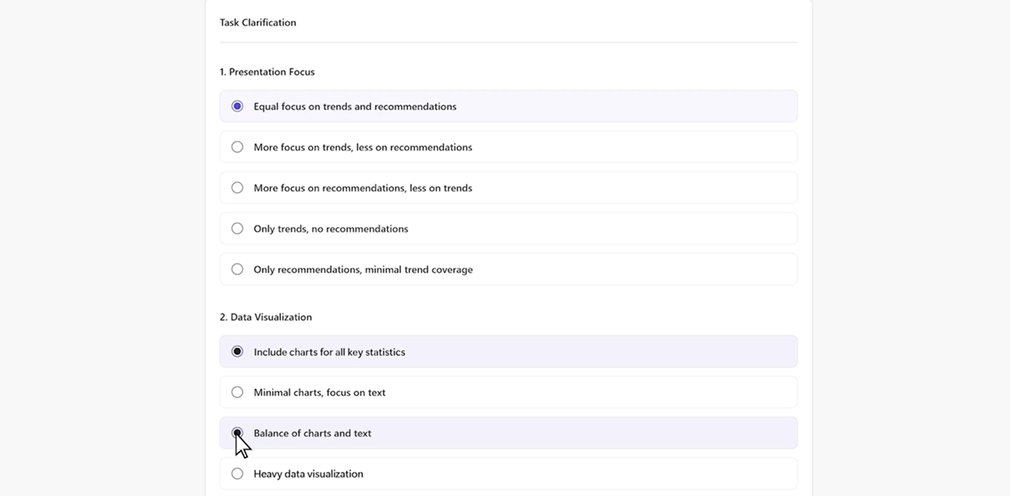This screenshot has height=496, width=1010.
Task: Click the '2. Data Visualization' section heading
Action: tap(265, 317)
